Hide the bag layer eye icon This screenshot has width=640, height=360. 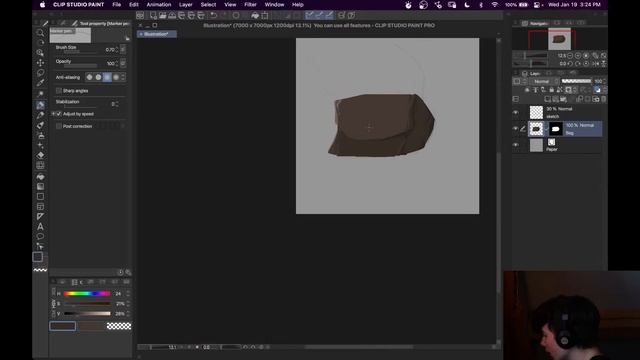point(516,129)
